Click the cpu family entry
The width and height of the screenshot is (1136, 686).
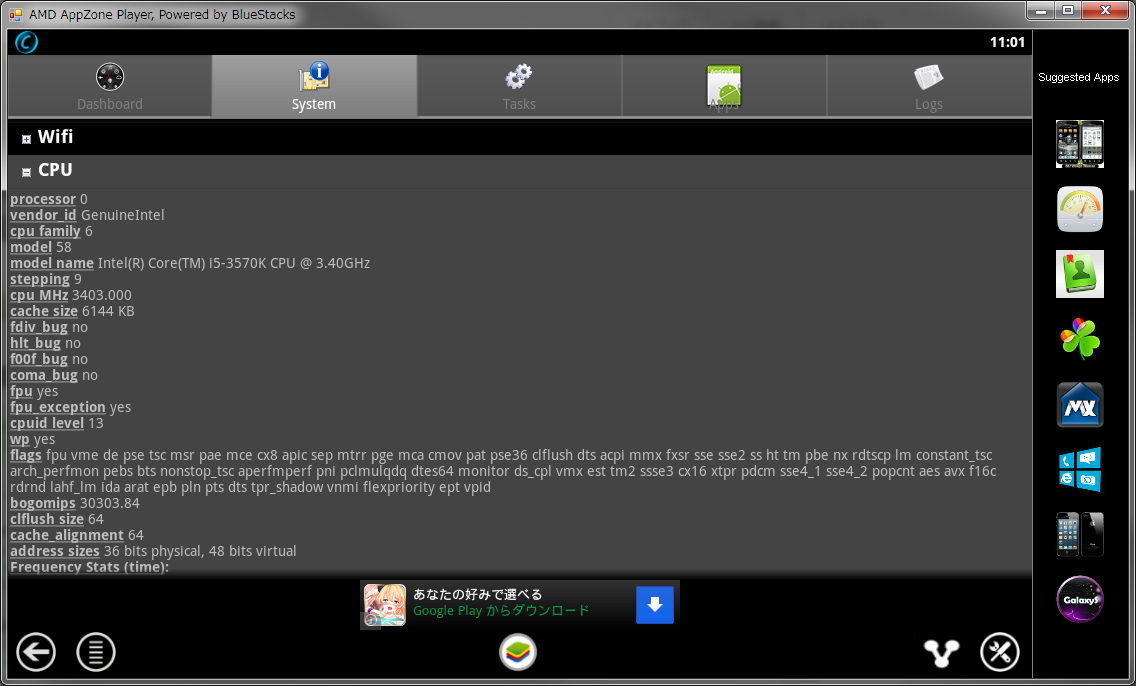pyautogui.click(x=51, y=231)
